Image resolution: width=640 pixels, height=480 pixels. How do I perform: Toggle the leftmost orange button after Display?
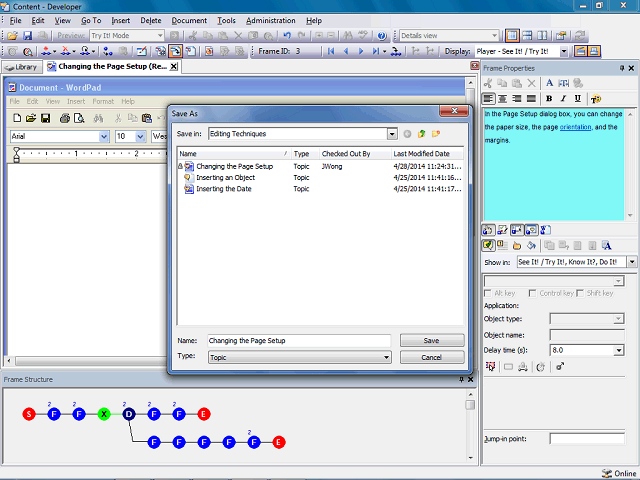coord(581,51)
